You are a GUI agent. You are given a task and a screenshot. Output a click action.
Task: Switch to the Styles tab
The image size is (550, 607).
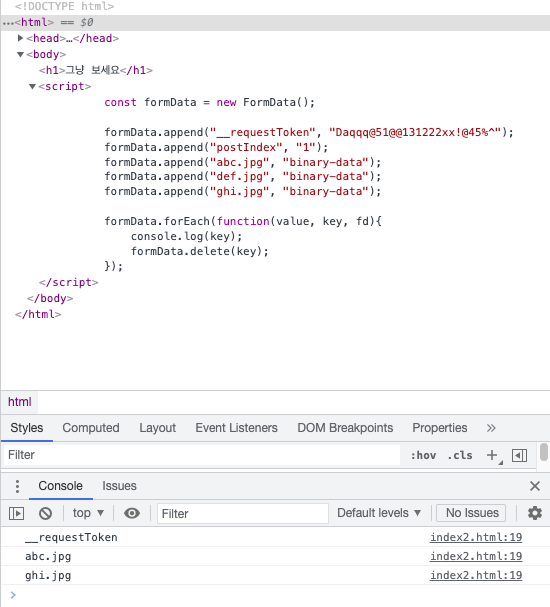27,428
